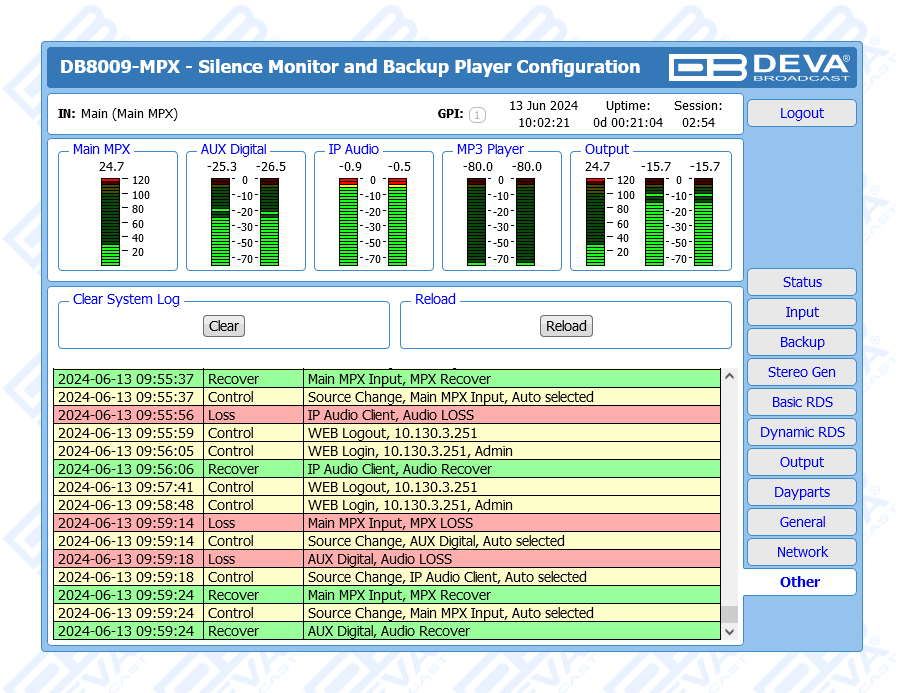Screen dimensions: 904x693
Task: Open the General settings tab
Action: pos(801,522)
